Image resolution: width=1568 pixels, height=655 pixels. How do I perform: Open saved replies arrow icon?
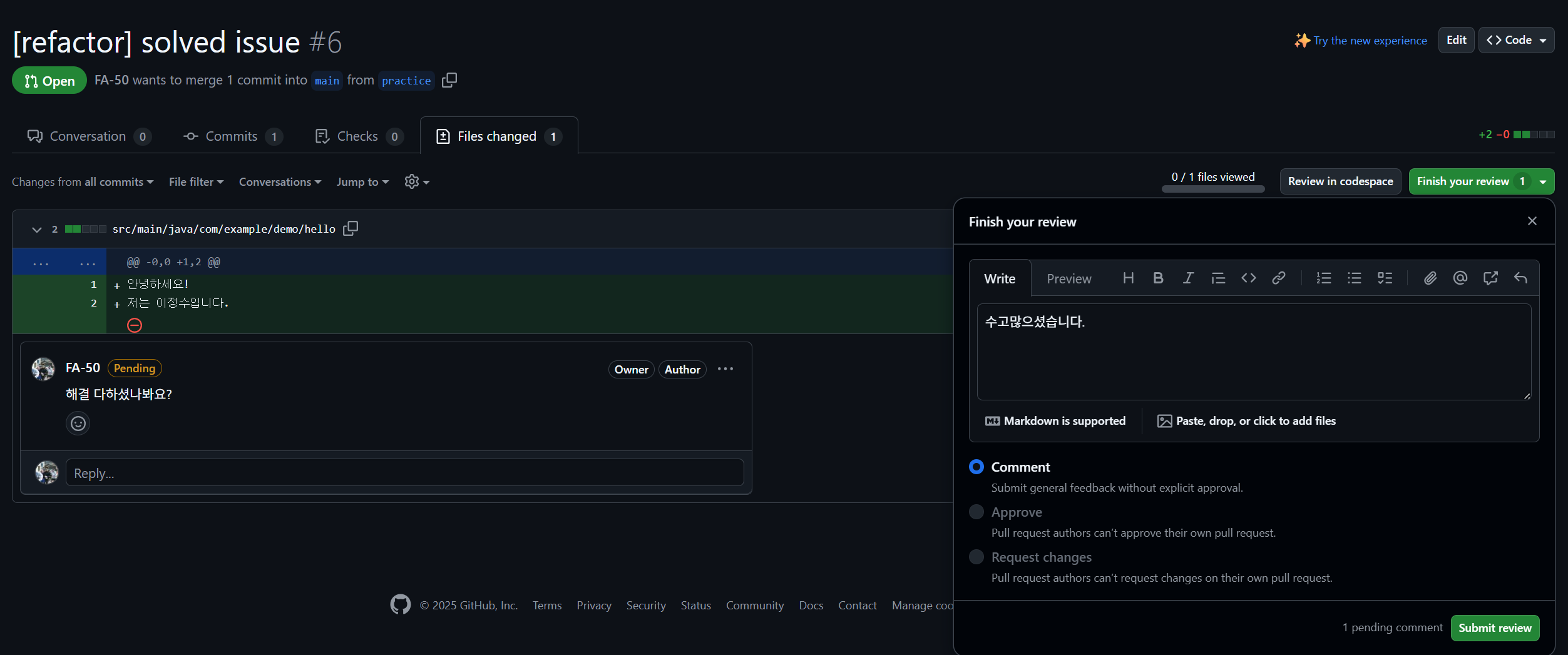(1520, 278)
